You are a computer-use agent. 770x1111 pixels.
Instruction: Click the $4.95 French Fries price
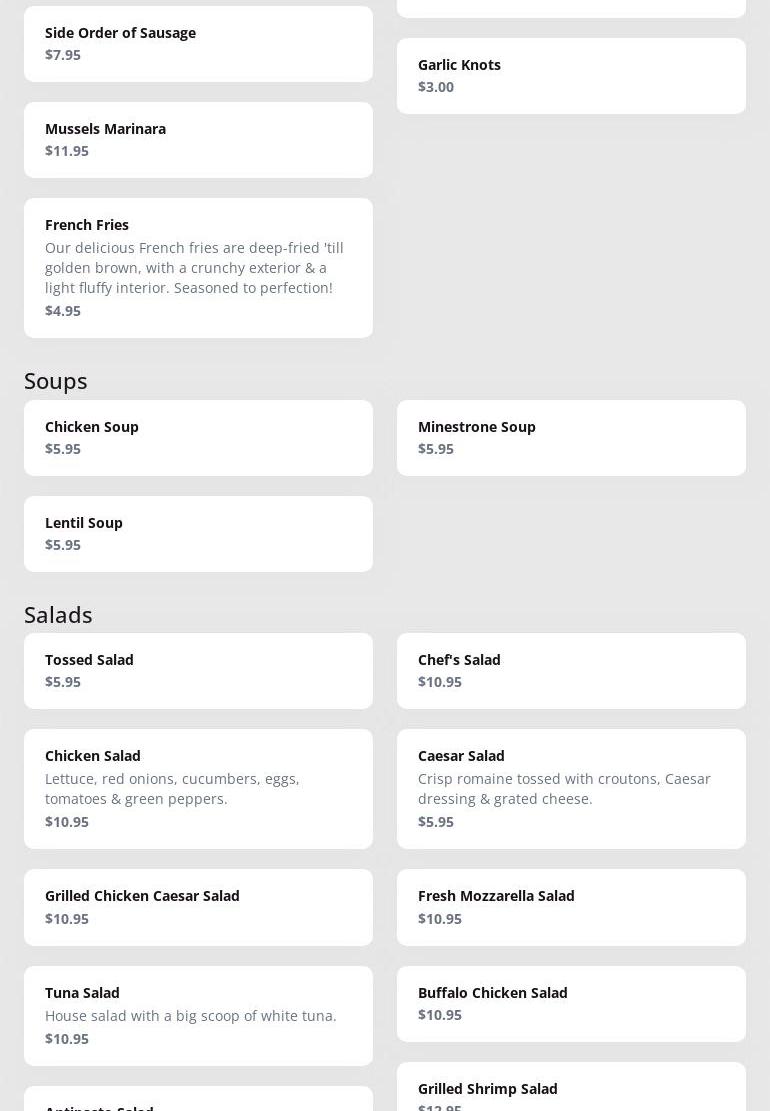pyautogui.click(x=63, y=311)
